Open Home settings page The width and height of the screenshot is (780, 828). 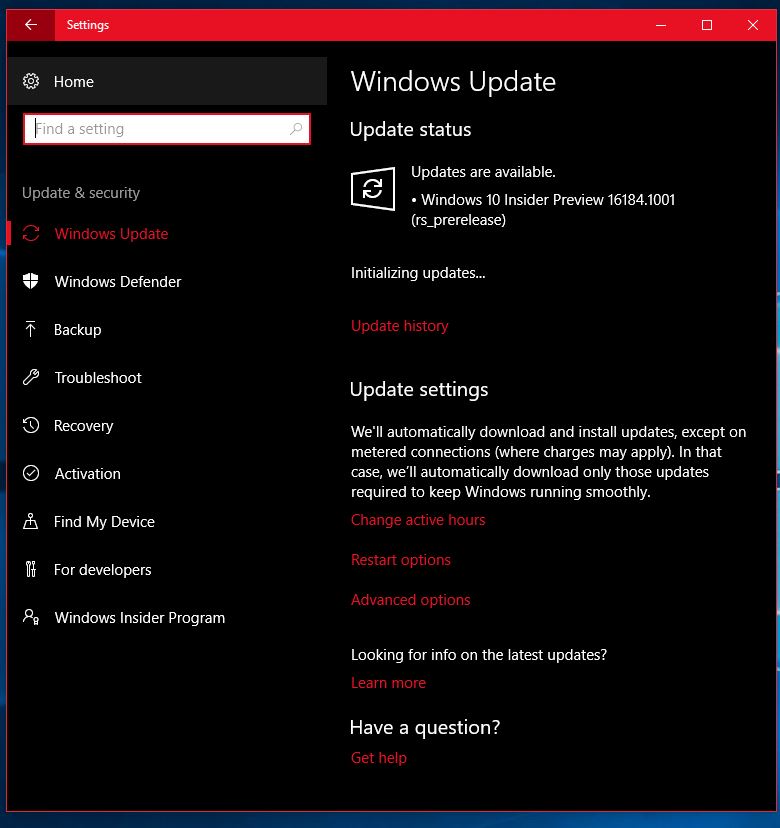pos(167,81)
